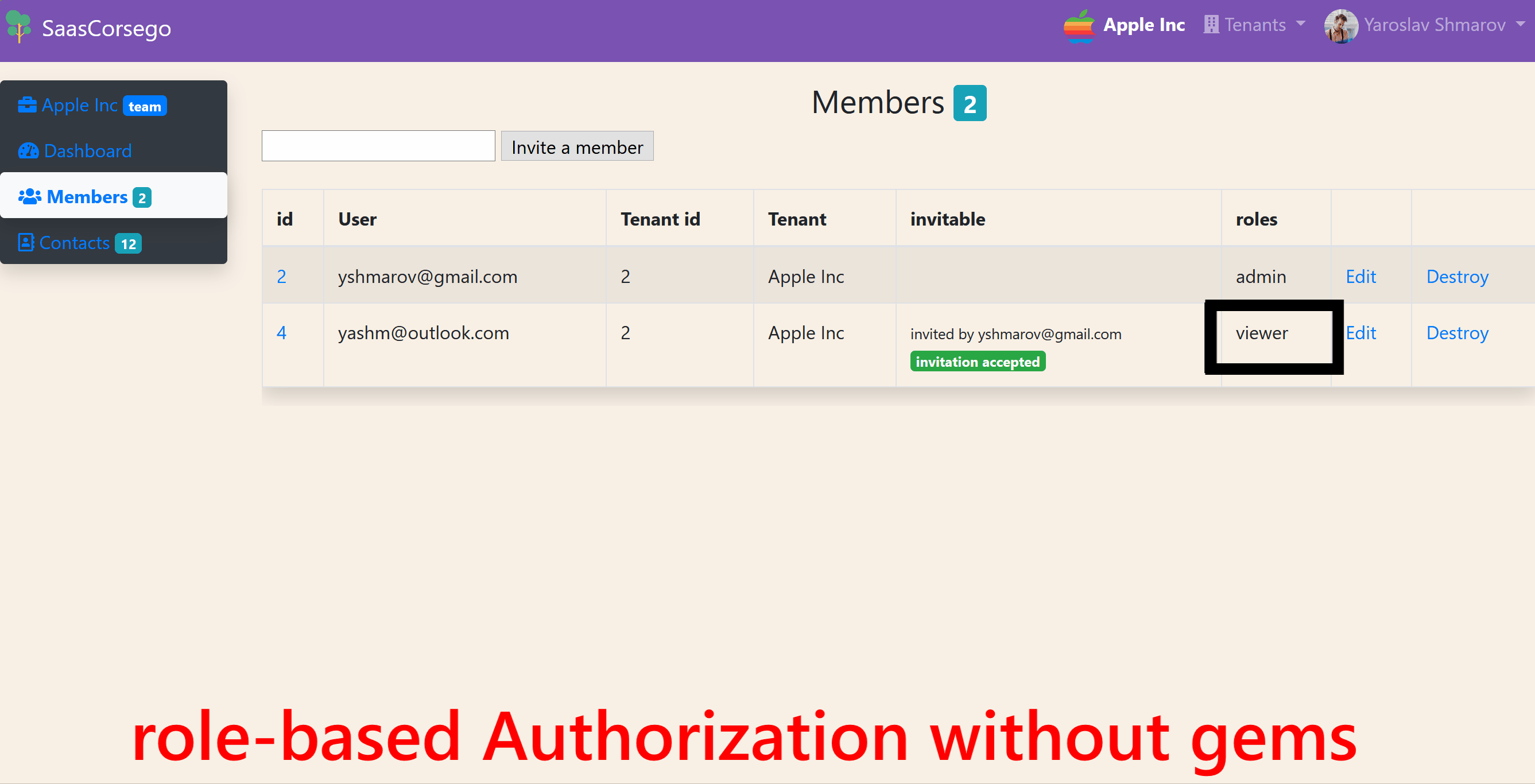1535x784 pixels.
Task: Click the SaasCorsego tree logo icon
Action: click(18, 27)
